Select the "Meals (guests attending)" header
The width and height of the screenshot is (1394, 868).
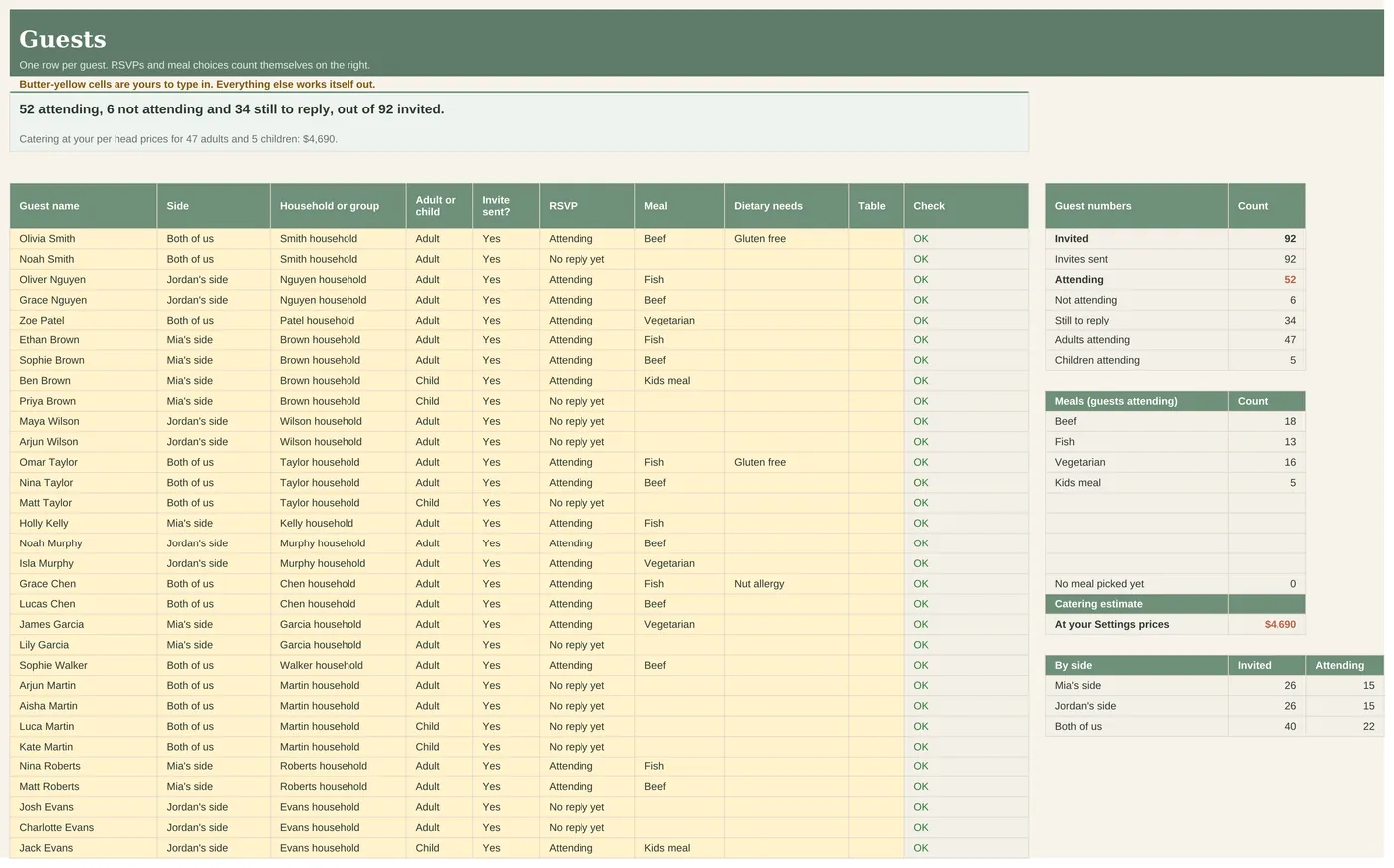1136,401
